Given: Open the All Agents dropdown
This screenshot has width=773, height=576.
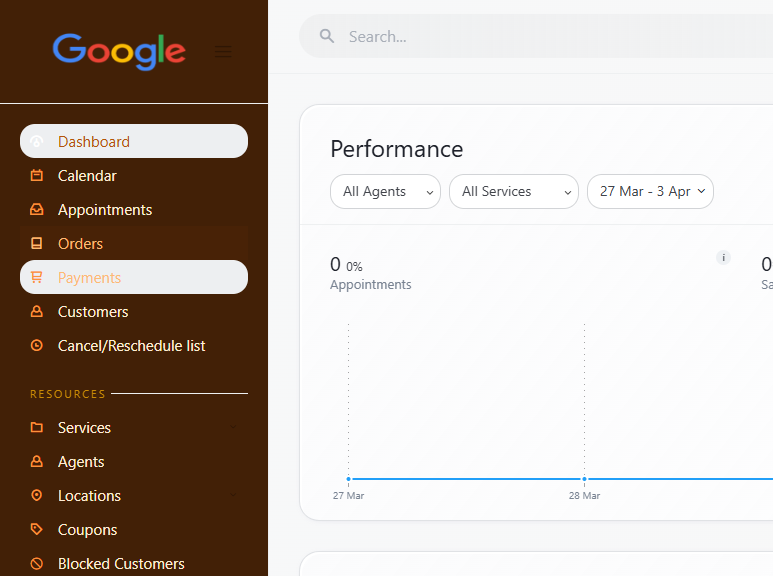Looking at the screenshot, I should (x=385, y=191).
